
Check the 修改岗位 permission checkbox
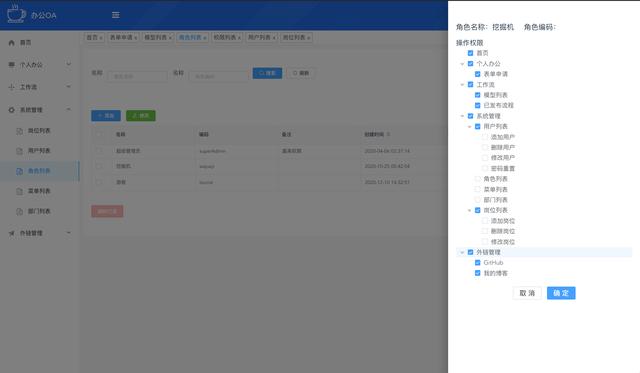coord(485,242)
